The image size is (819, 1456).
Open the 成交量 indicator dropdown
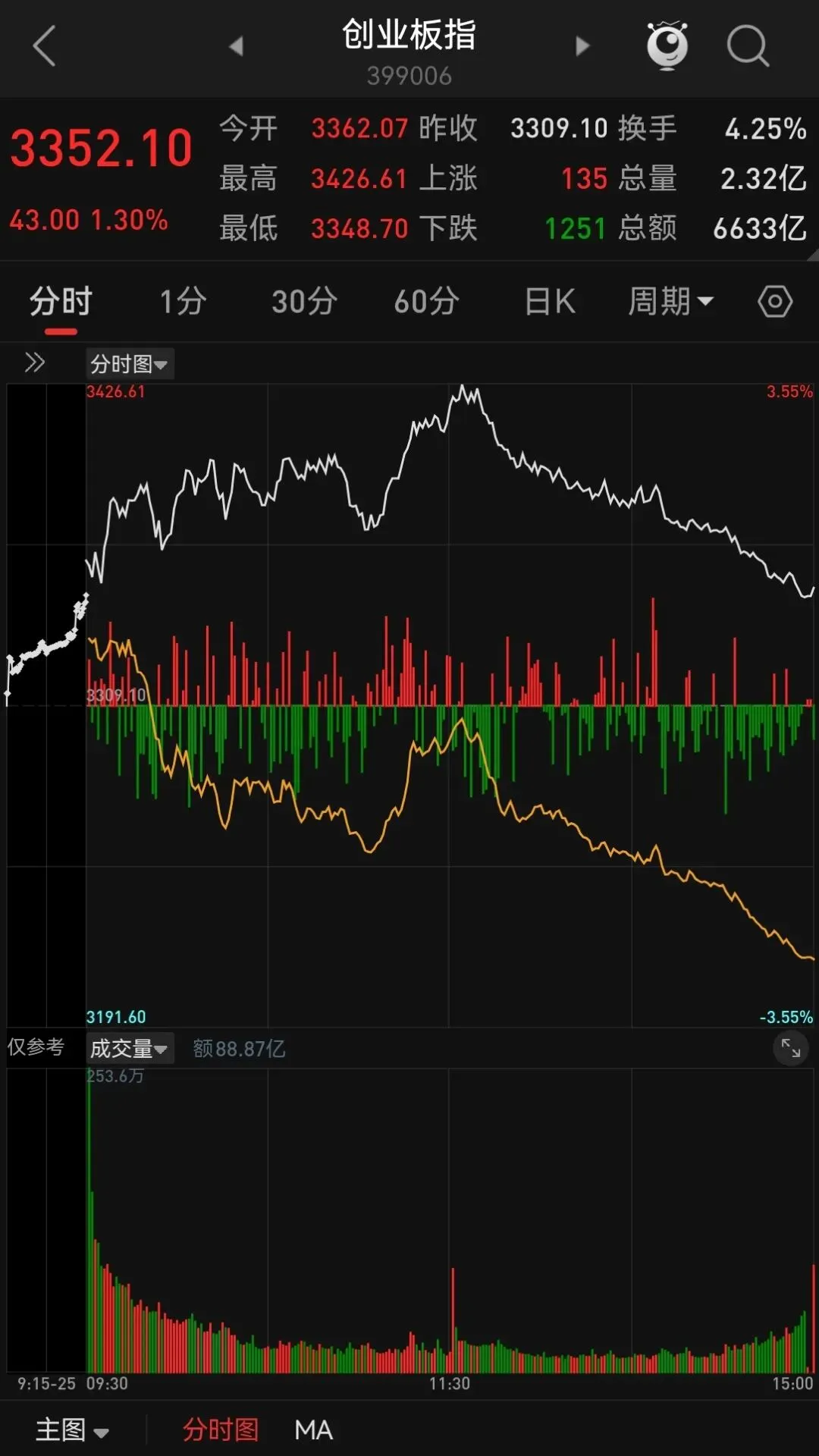[x=130, y=1049]
